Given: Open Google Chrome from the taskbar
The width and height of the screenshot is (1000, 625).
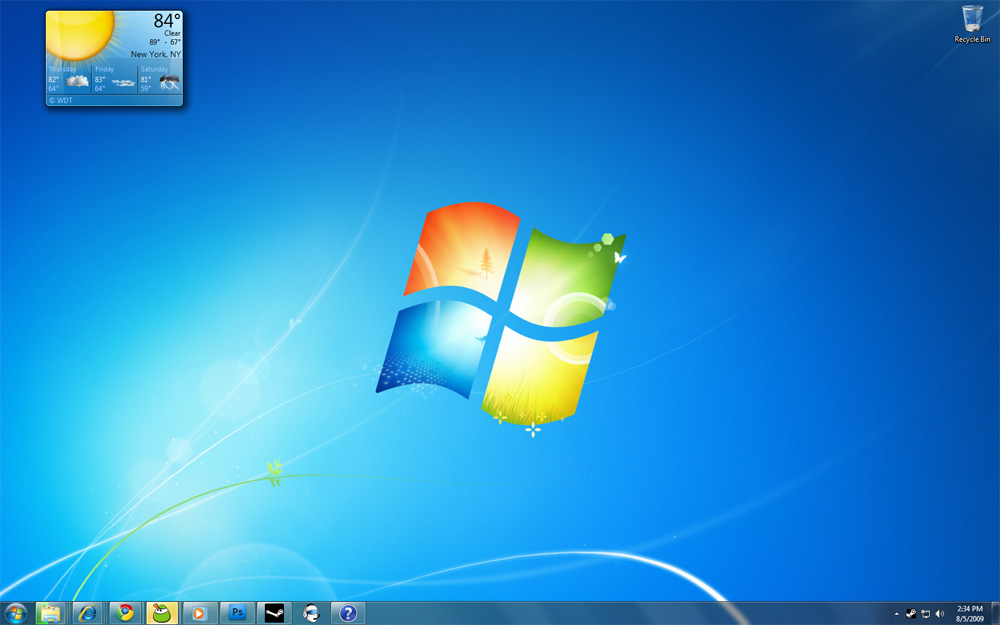Looking at the screenshot, I should coord(125,613).
